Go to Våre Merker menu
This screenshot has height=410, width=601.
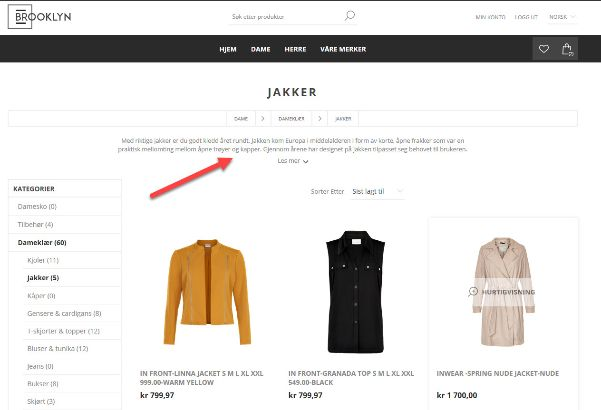pos(343,49)
